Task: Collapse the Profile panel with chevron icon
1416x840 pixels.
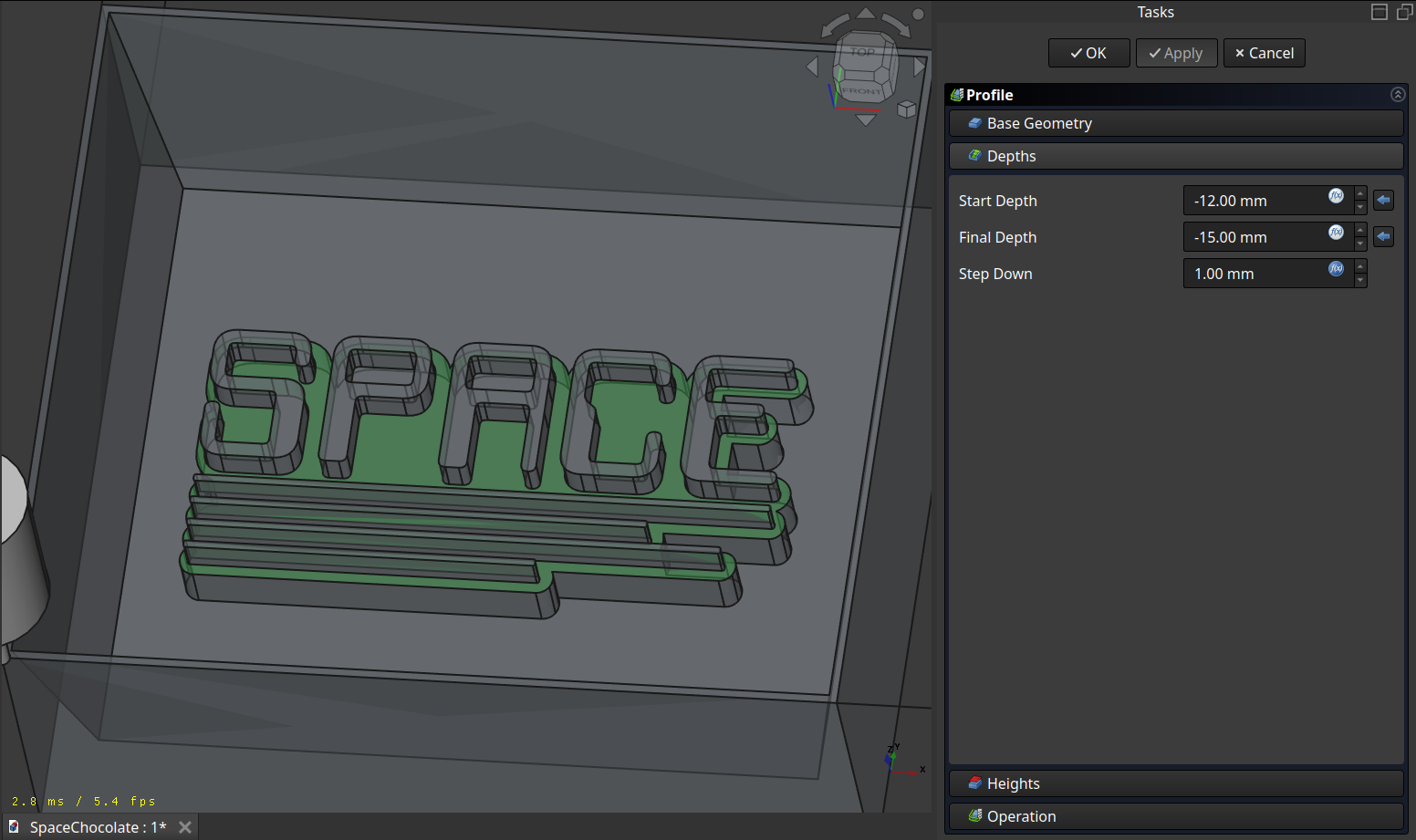Action: 1397,94
